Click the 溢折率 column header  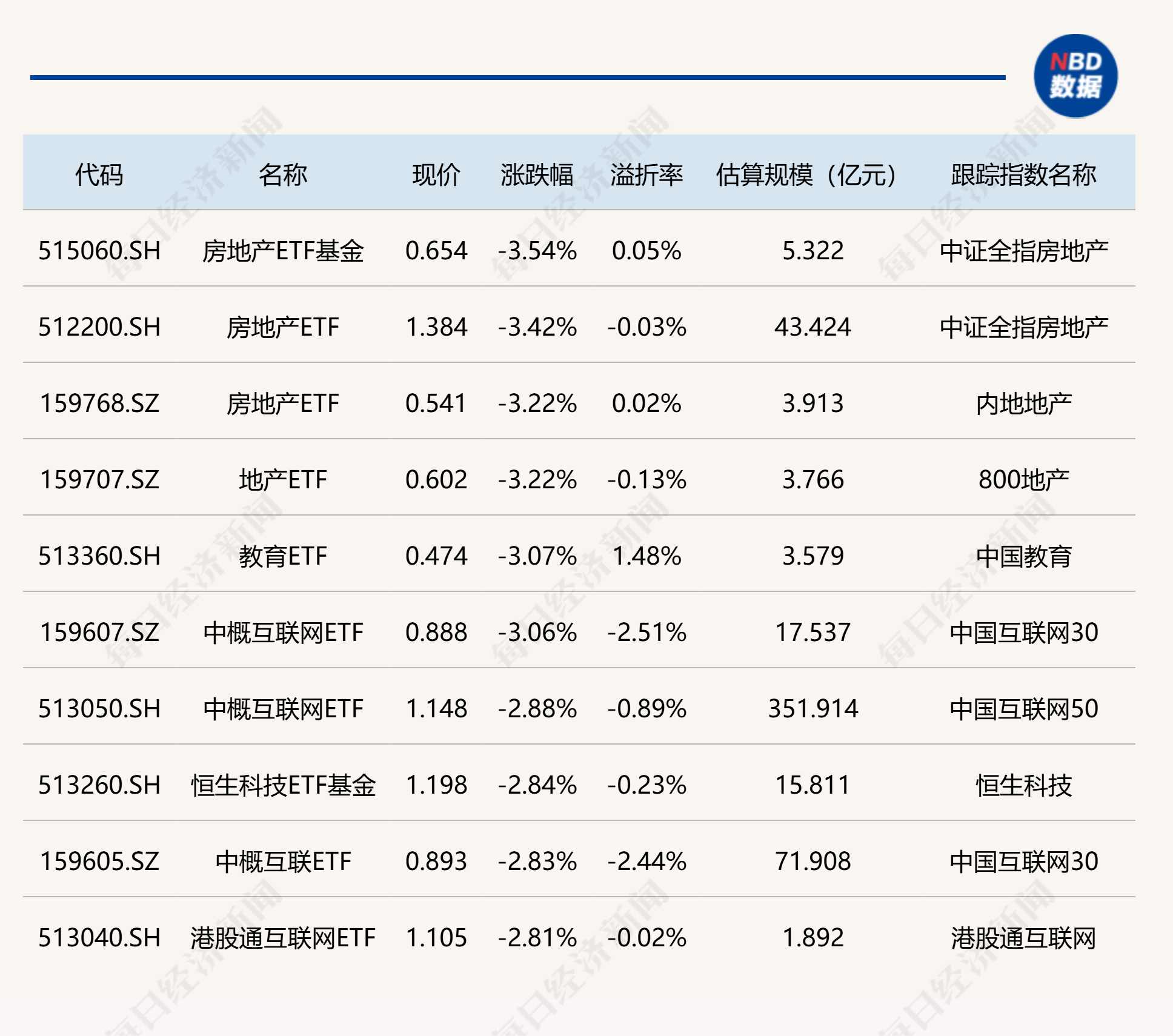[646, 175]
